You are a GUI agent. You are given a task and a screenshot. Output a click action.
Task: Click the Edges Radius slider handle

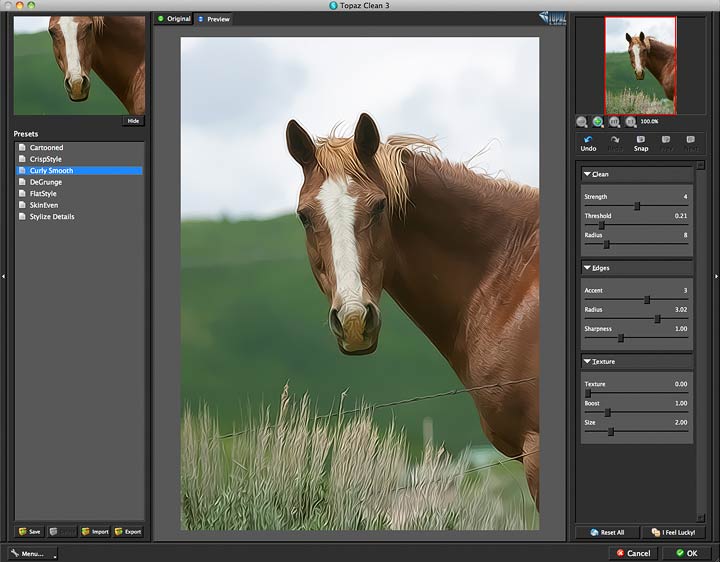657,319
